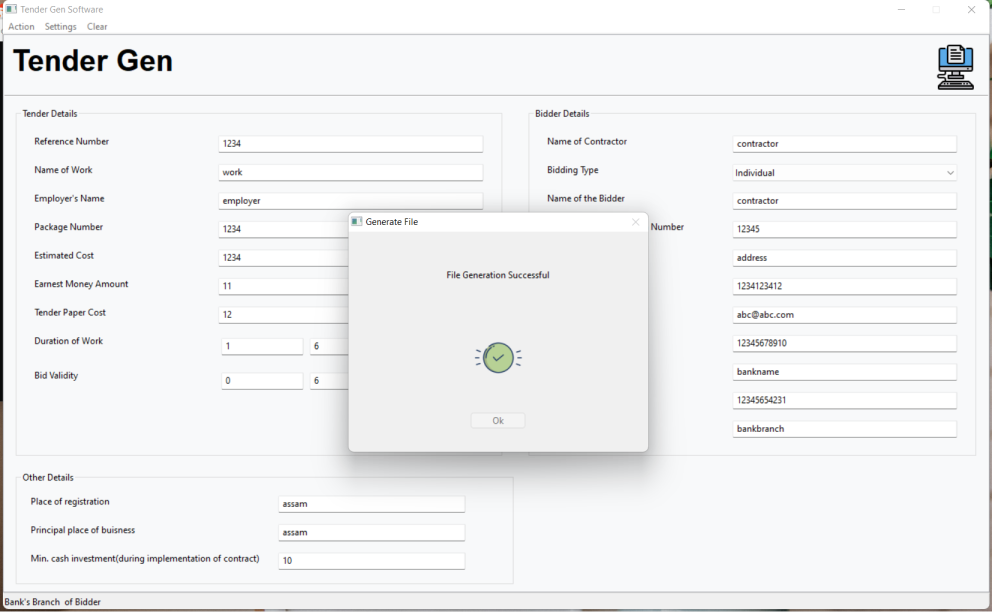Image resolution: width=992 pixels, height=612 pixels.
Task: Click the Employer's Name input field
Action: coord(350,201)
